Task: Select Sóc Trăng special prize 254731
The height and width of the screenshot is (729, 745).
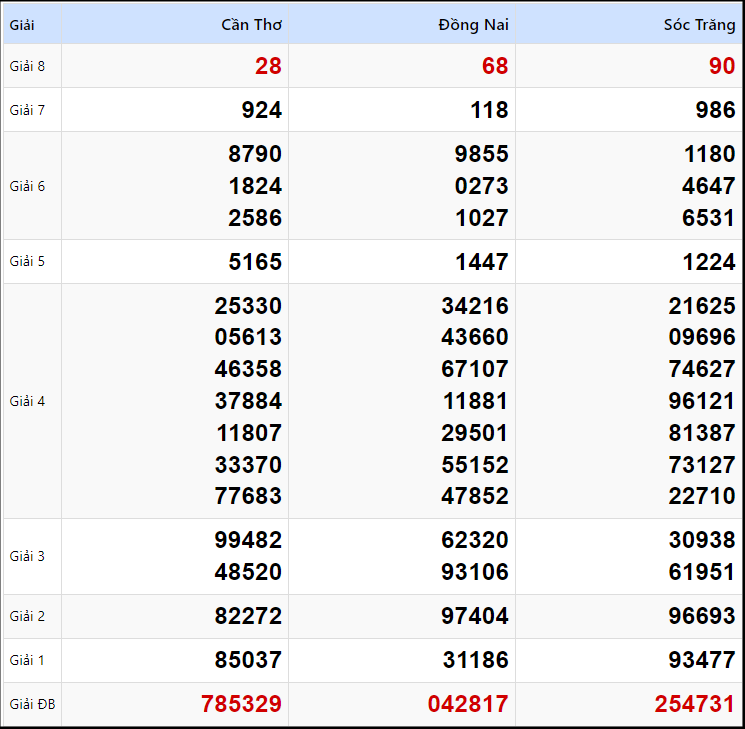Action: (x=695, y=704)
